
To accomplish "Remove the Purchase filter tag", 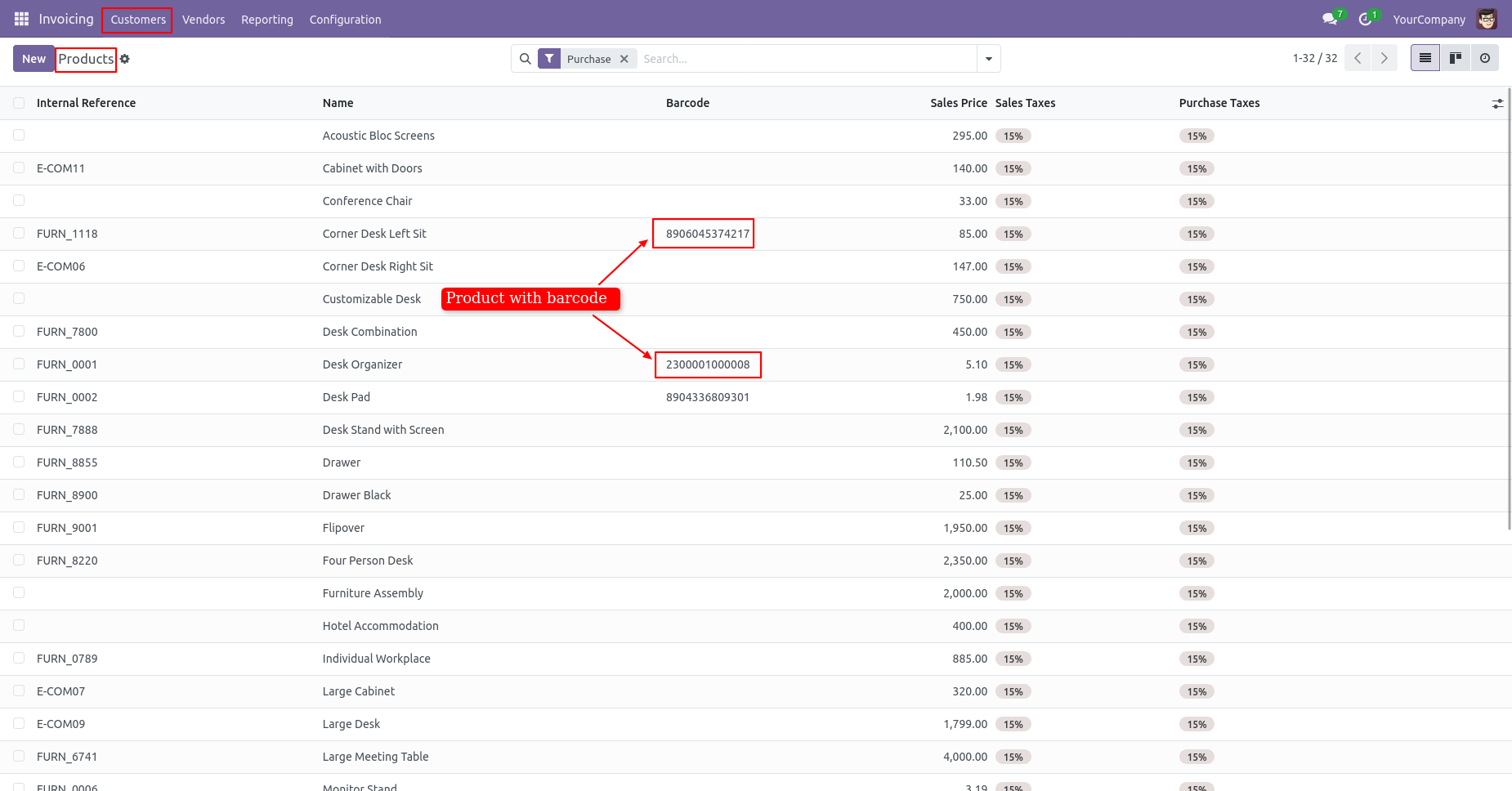I will point(624,59).
